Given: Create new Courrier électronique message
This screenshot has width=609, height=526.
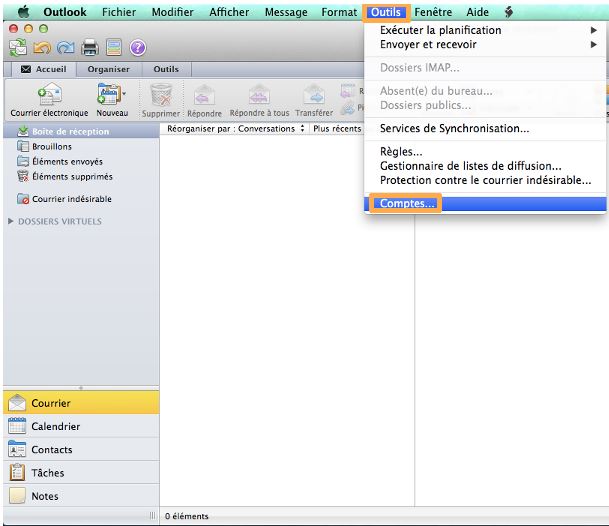Looking at the screenshot, I should click(49, 100).
